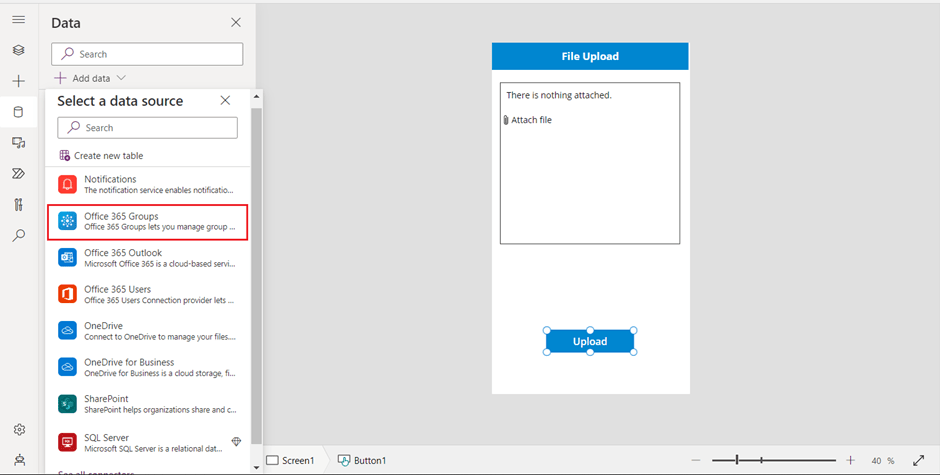Click the Insert plus icon in sidebar
The image size is (940, 475).
[x=18, y=81]
